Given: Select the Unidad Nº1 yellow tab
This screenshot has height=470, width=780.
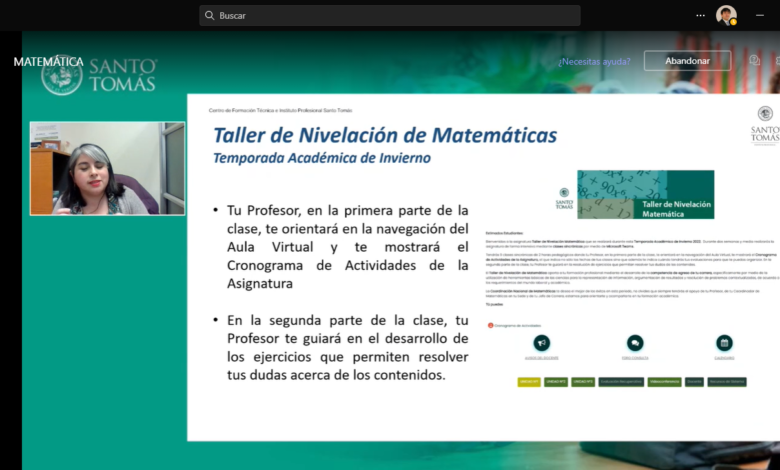Looking at the screenshot, I should (529, 382).
